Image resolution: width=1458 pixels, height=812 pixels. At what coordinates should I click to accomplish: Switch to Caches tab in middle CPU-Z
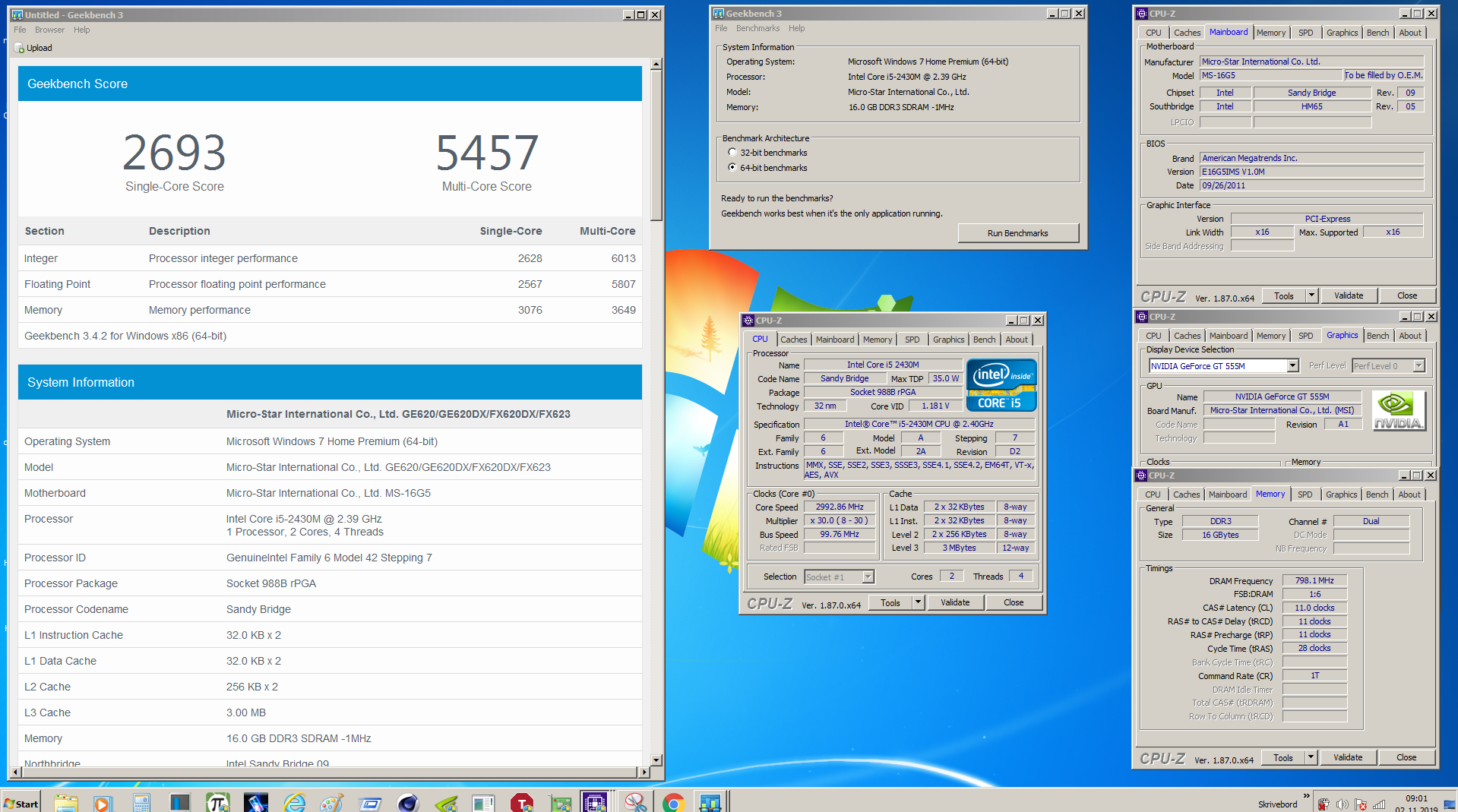793,340
